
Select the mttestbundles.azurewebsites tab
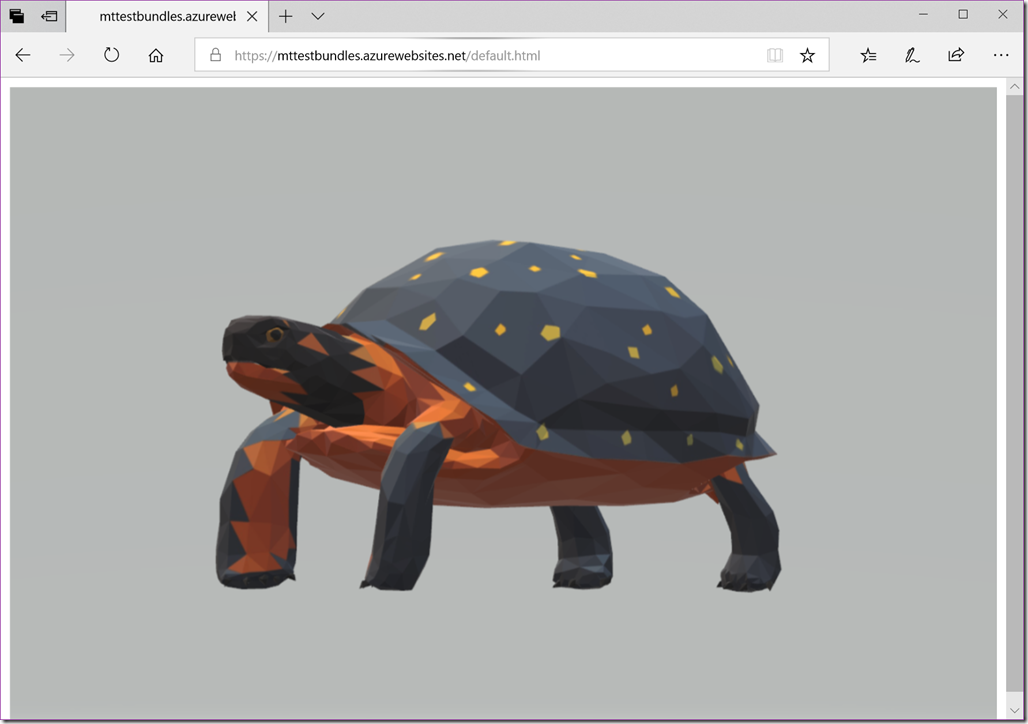click(x=167, y=16)
